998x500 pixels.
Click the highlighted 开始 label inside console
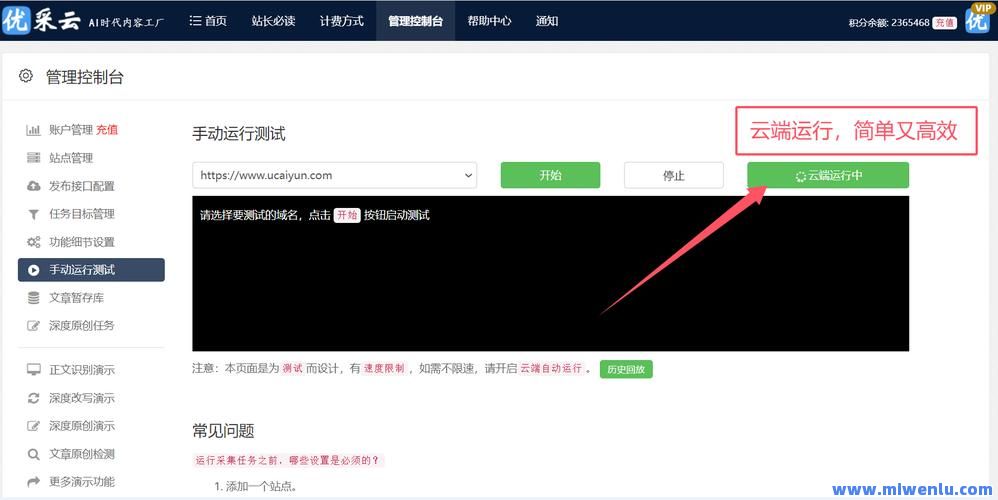pos(347,215)
